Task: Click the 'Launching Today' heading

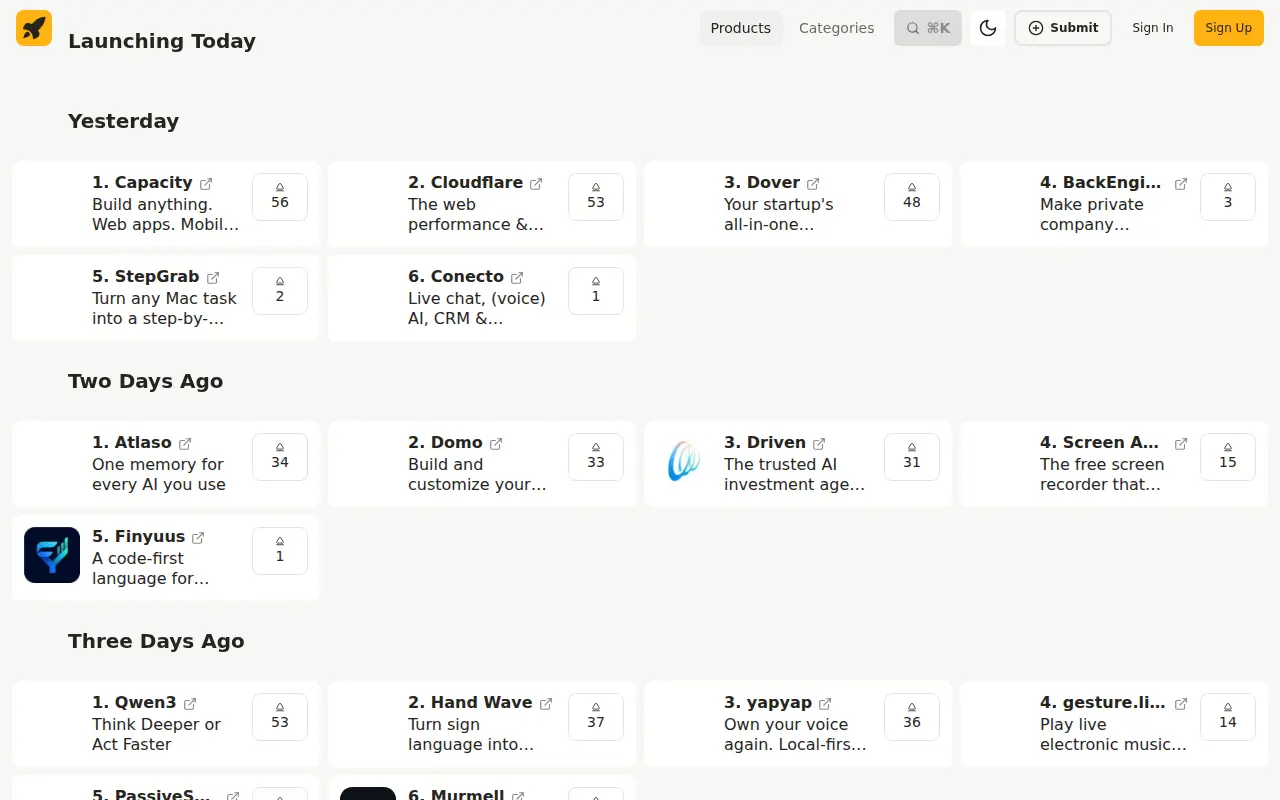Action: (x=162, y=41)
